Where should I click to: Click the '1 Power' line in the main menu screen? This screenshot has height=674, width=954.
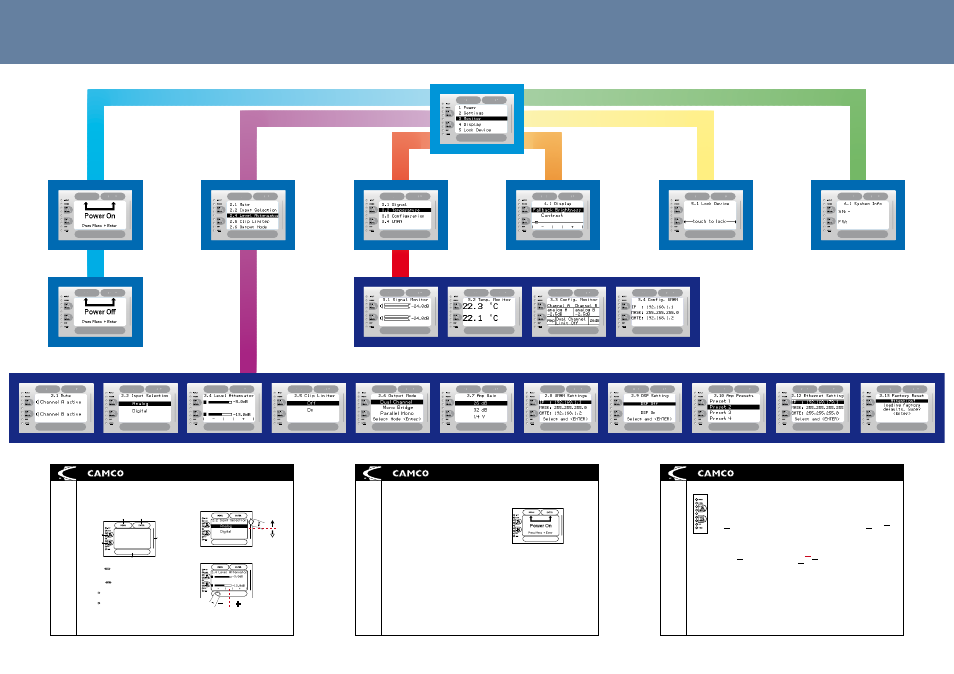click(467, 108)
